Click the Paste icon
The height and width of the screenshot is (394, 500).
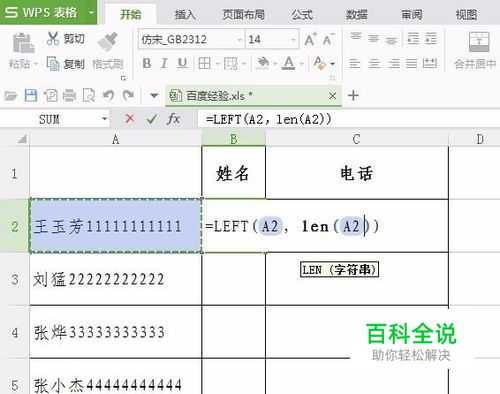23,43
